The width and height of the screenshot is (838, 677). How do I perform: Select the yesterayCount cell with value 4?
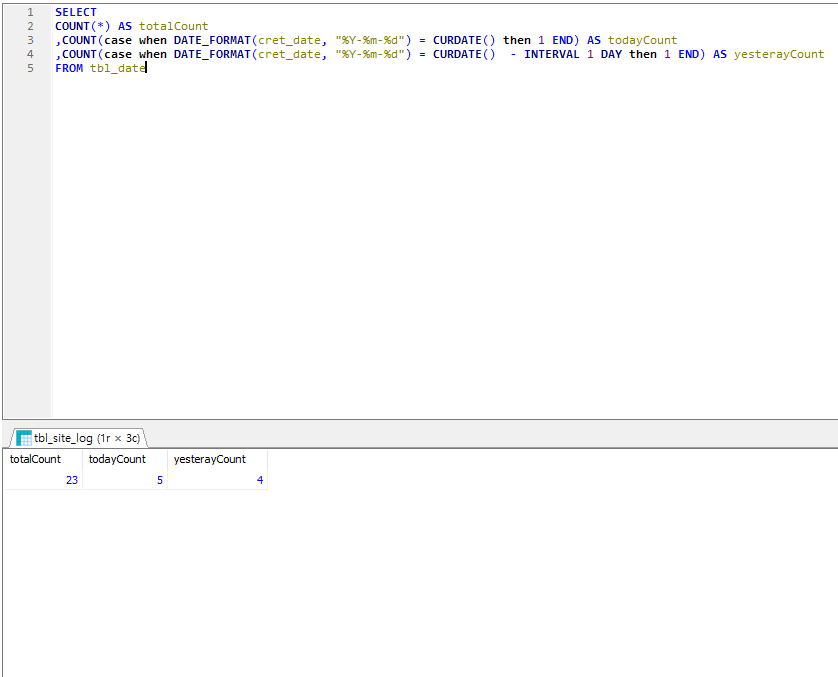pyautogui.click(x=218, y=480)
